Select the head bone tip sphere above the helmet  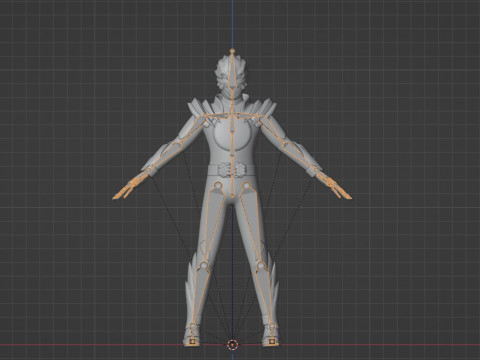(x=232, y=51)
